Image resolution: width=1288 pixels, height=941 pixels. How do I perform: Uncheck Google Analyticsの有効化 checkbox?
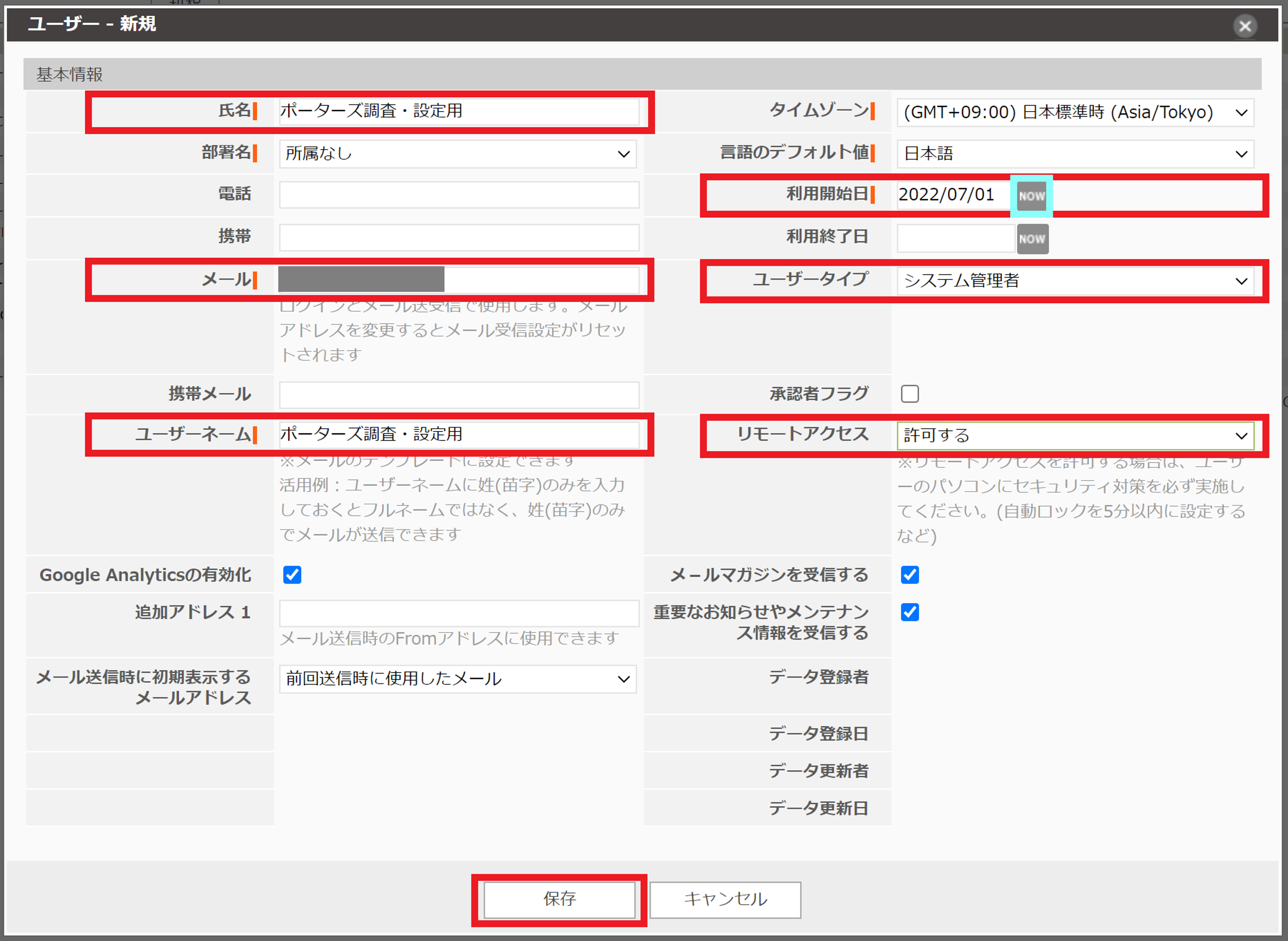tap(292, 575)
